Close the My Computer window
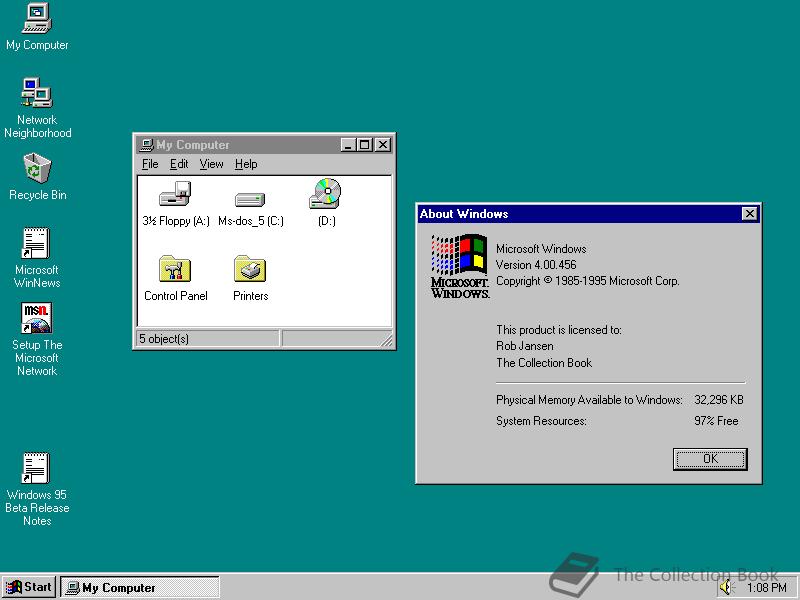The width and height of the screenshot is (800, 600). click(383, 145)
